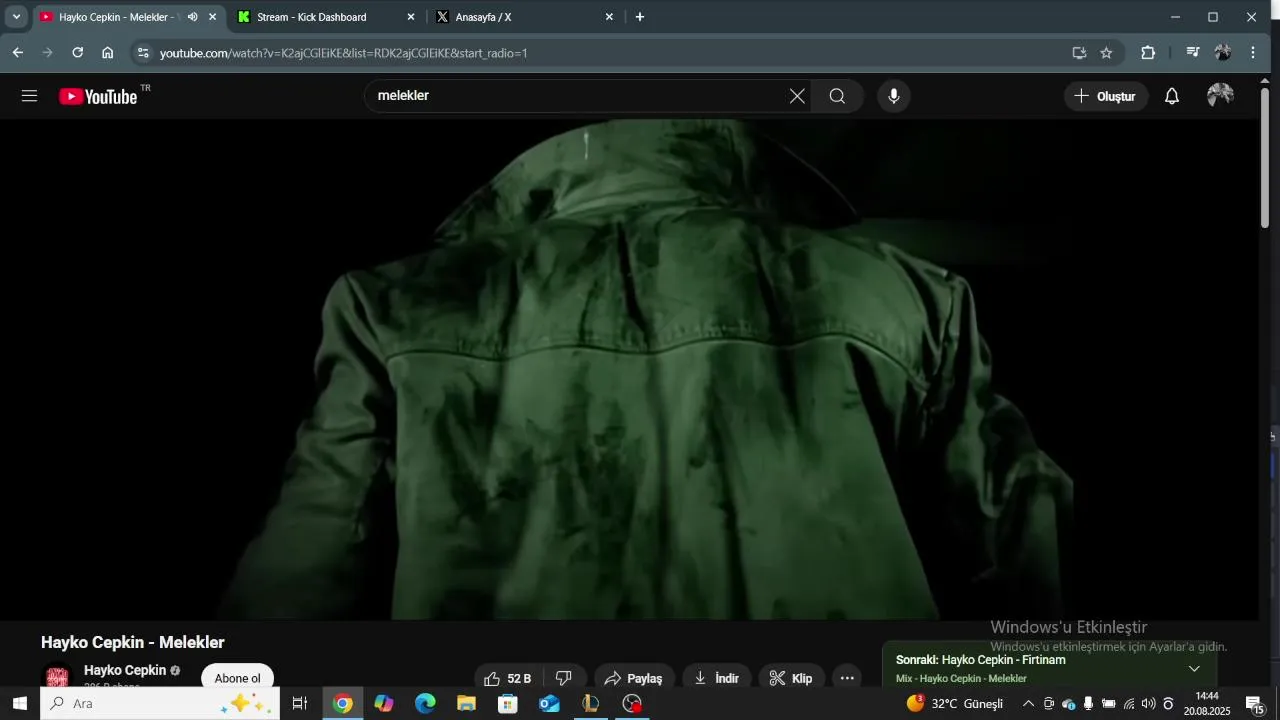This screenshot has width=1280, height=720.
Task: View site information in address bar
Action: pos(143,53)
